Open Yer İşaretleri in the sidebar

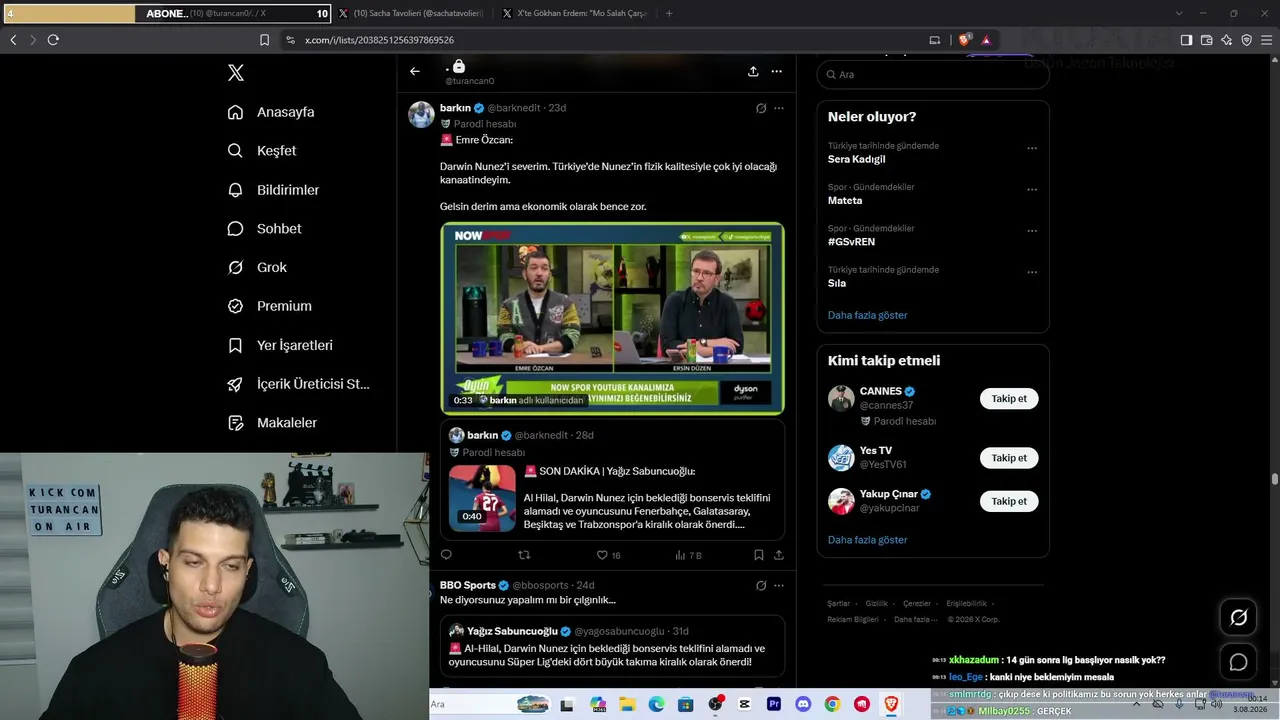pos(280,345)
